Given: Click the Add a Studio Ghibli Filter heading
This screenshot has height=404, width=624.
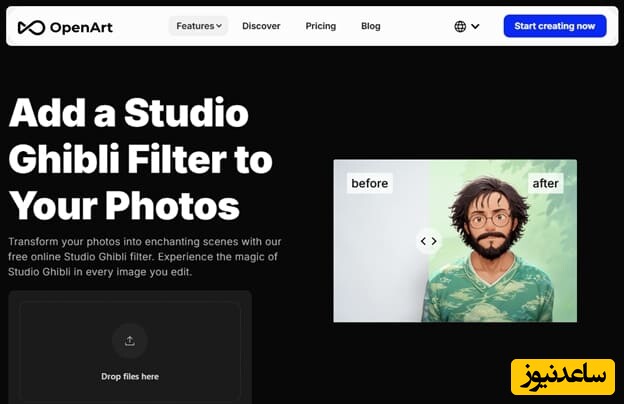Looking at the screenshot, I should pos(140,159).
